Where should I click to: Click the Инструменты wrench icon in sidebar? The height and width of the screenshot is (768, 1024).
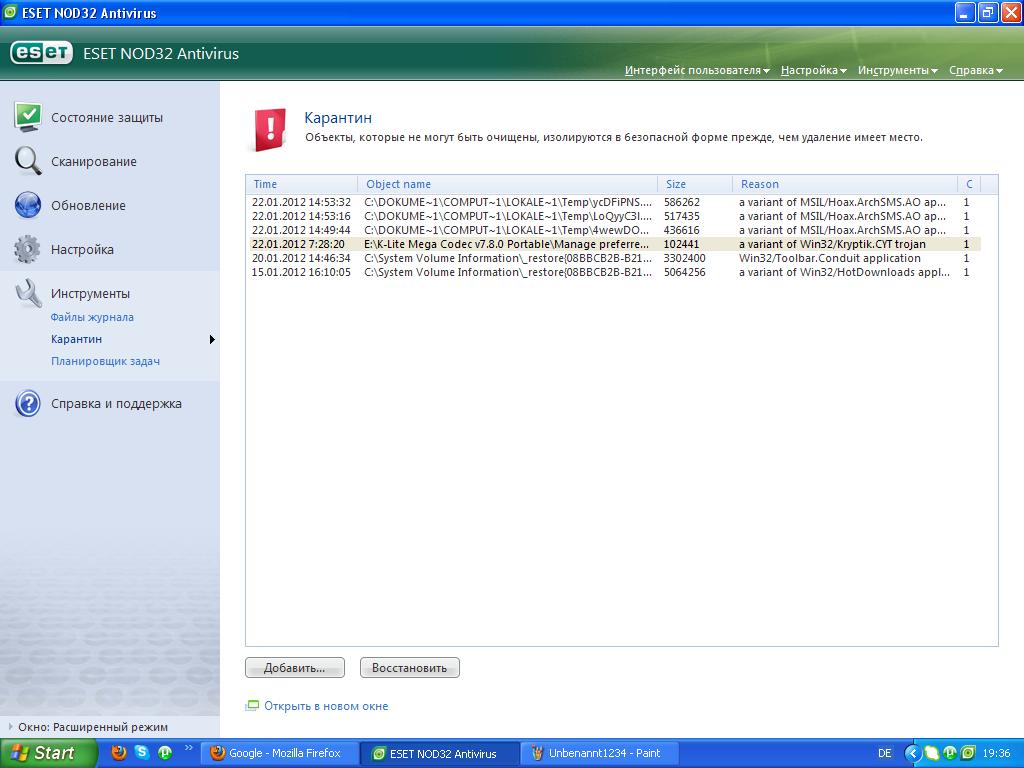pos(28,293)
